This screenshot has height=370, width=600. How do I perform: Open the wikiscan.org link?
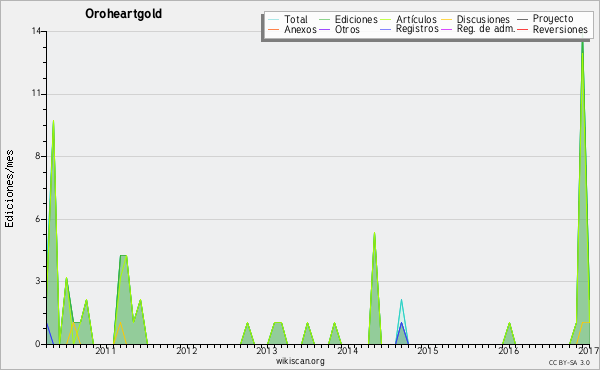pos(300,361)
